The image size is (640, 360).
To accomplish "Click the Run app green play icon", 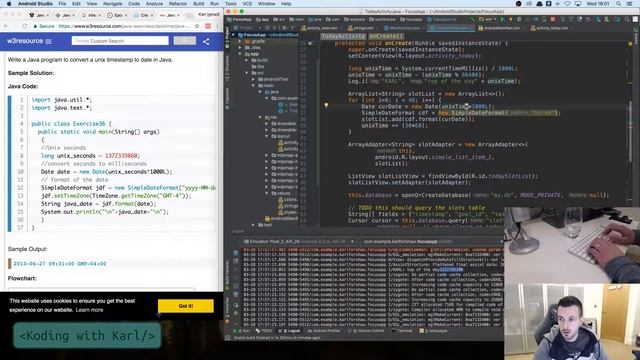I will click(502, 19).
